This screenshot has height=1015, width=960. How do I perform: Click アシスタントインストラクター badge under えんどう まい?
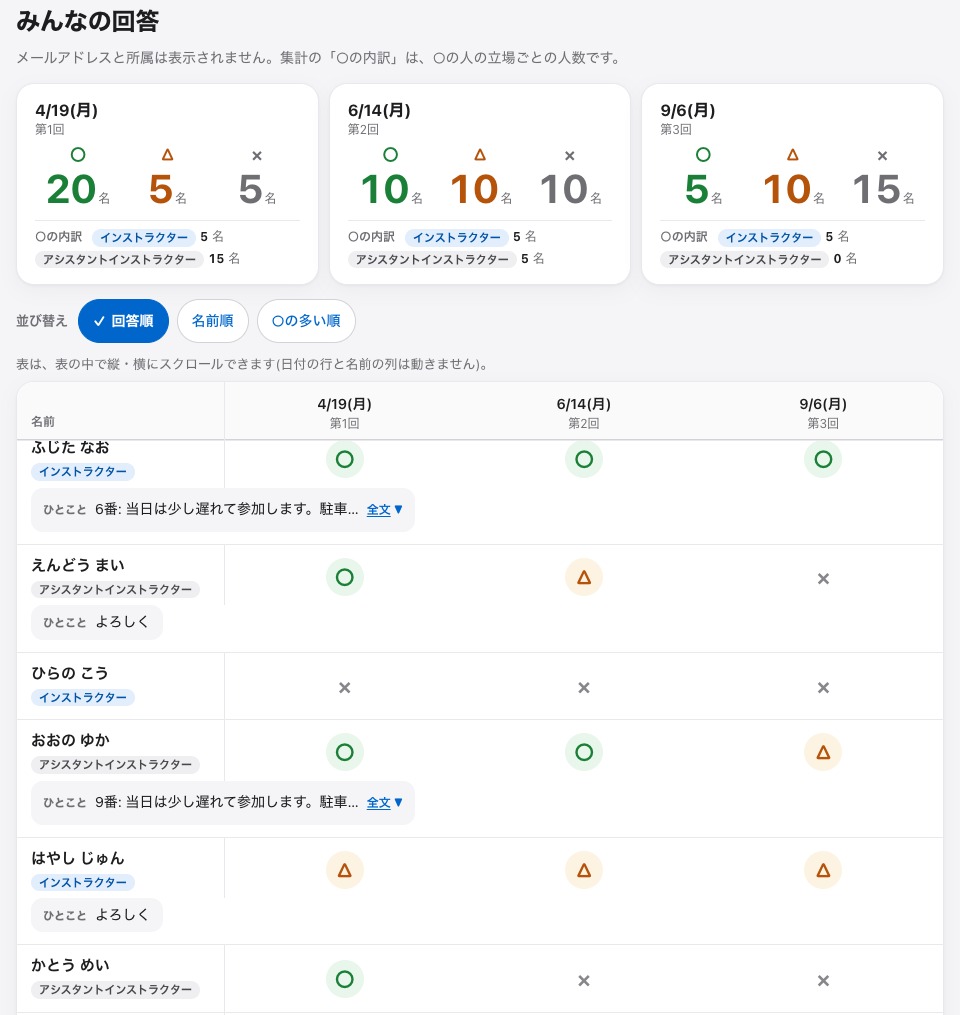[x=115, y=590]
